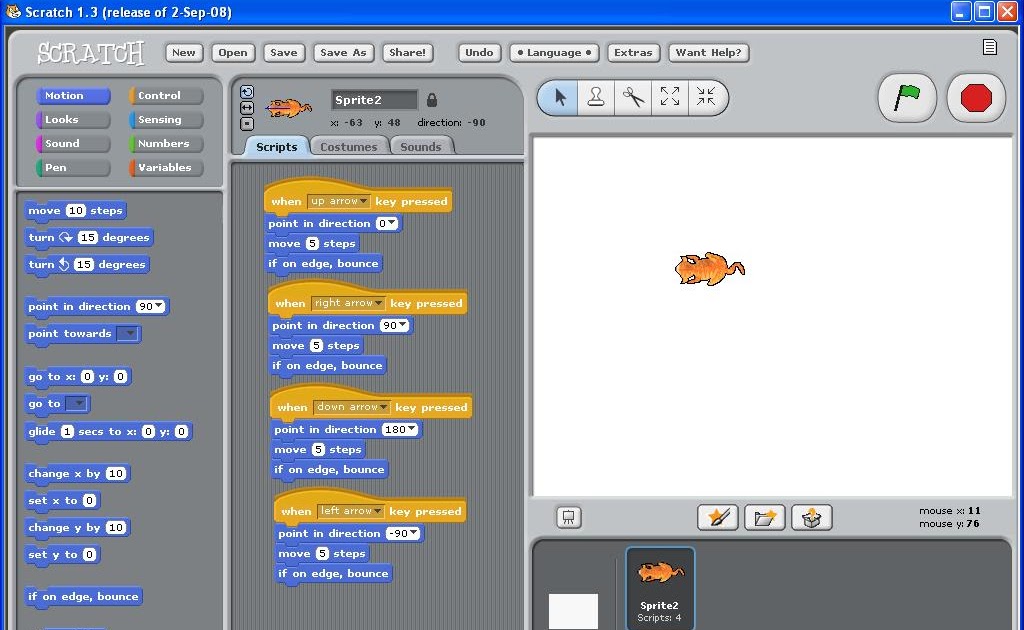Switch to the Costumes tab

[x=349, y=146]
